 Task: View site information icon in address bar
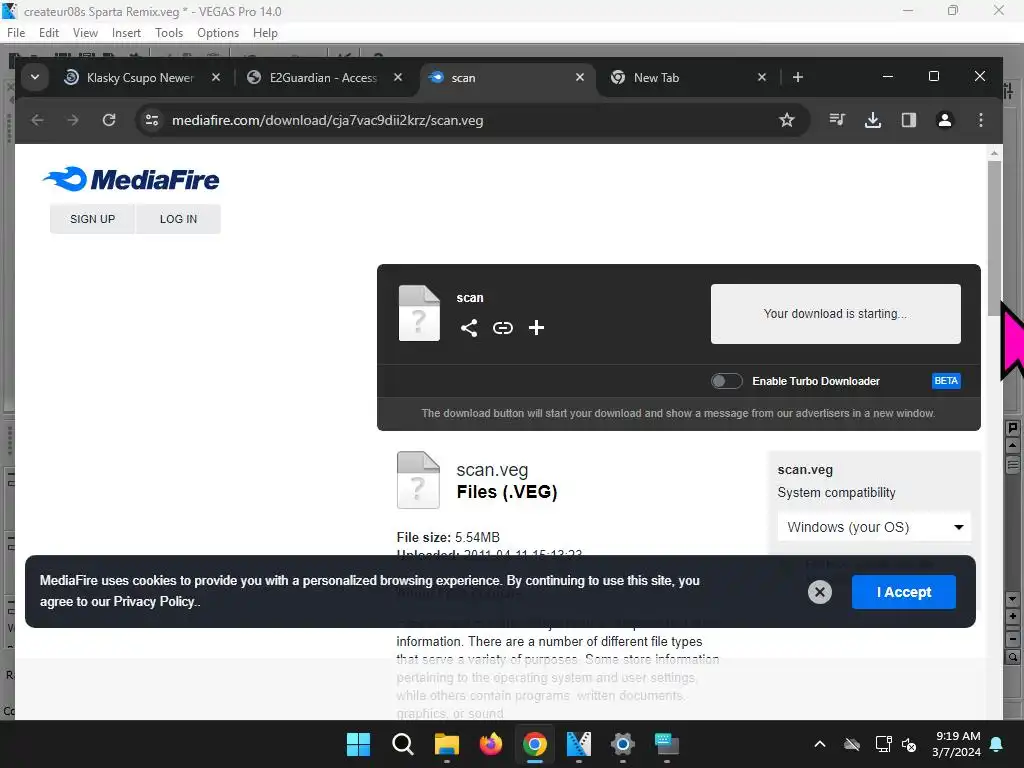tap(152, 120)
